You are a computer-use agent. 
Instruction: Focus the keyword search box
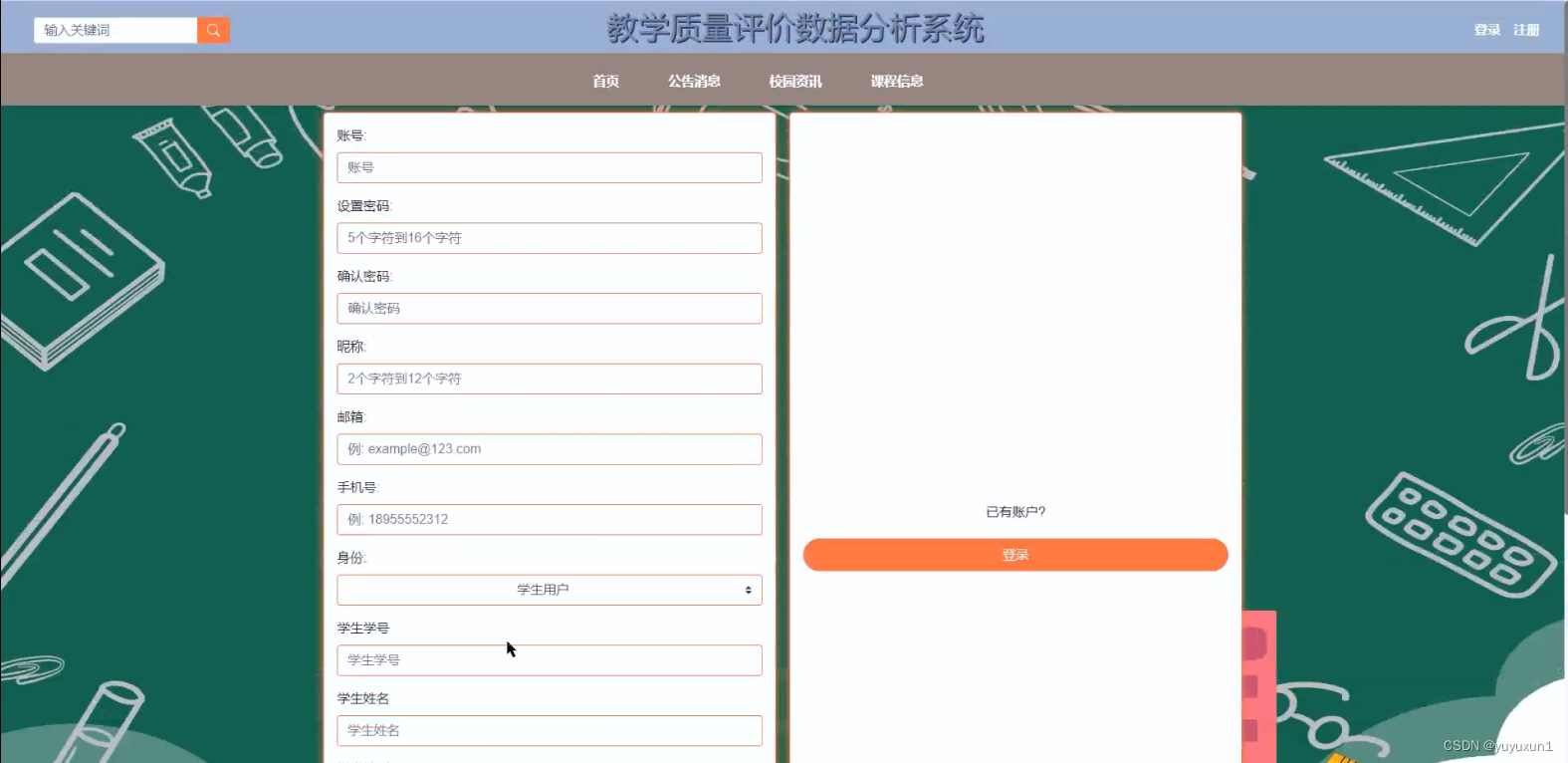[x=115, y=31]
